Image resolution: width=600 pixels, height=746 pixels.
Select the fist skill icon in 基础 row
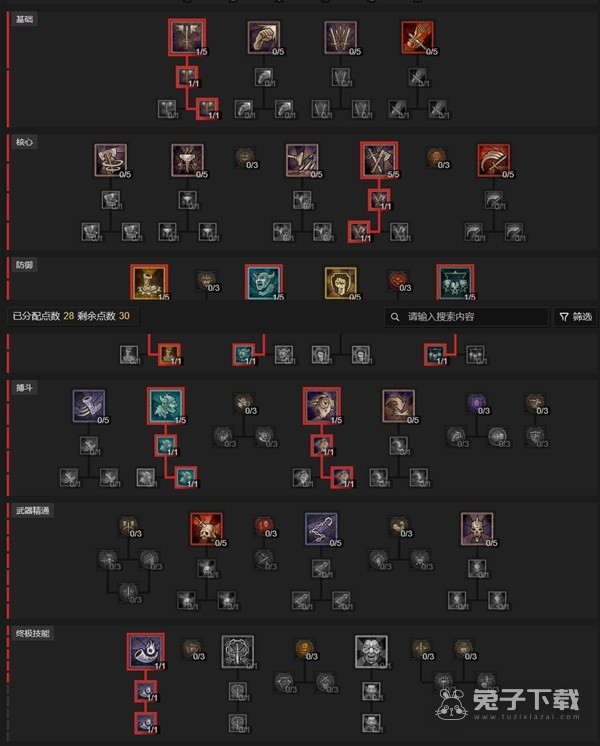[x=264, y=37]
